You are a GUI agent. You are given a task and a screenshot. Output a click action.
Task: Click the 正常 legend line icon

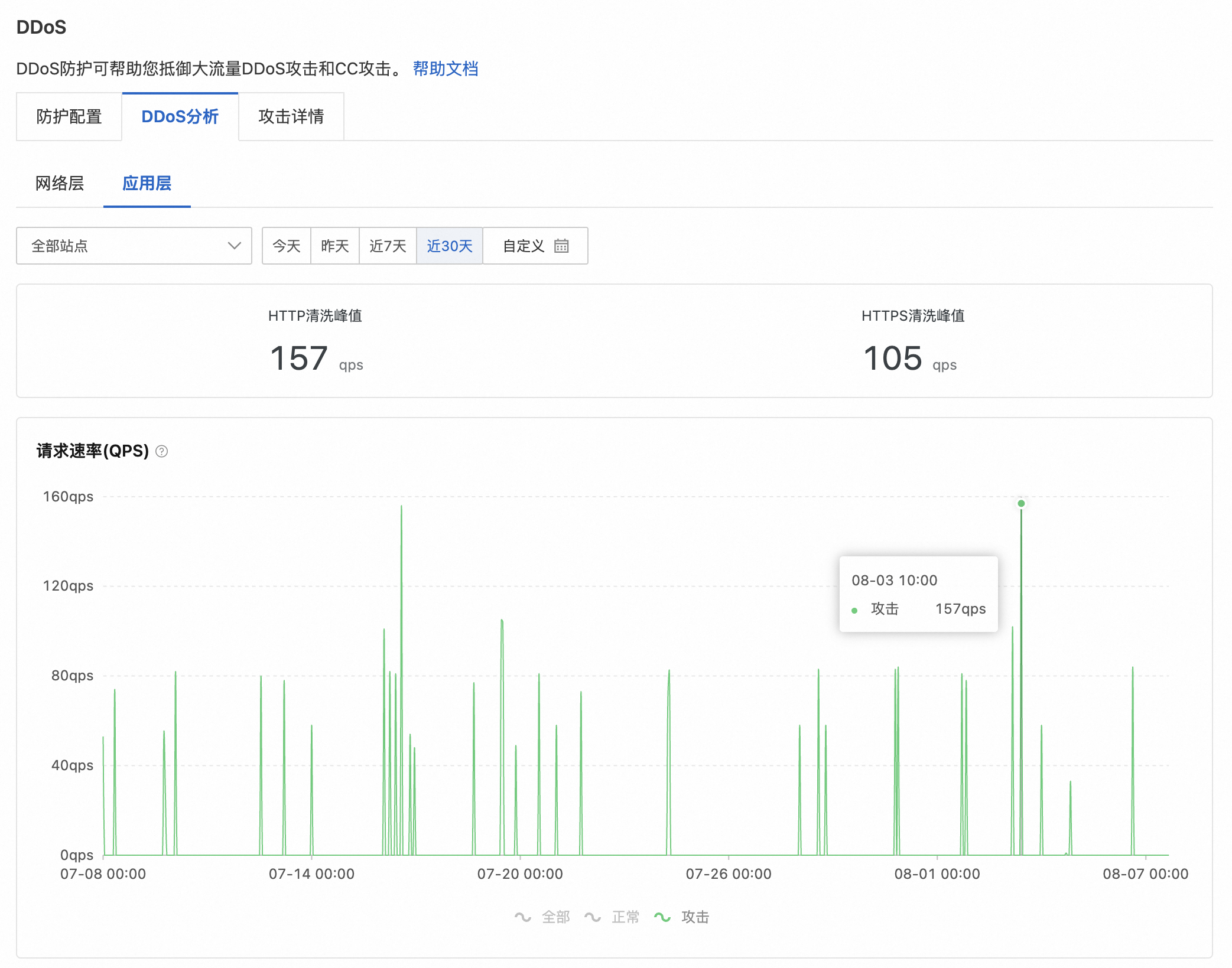tap(593, 917)
